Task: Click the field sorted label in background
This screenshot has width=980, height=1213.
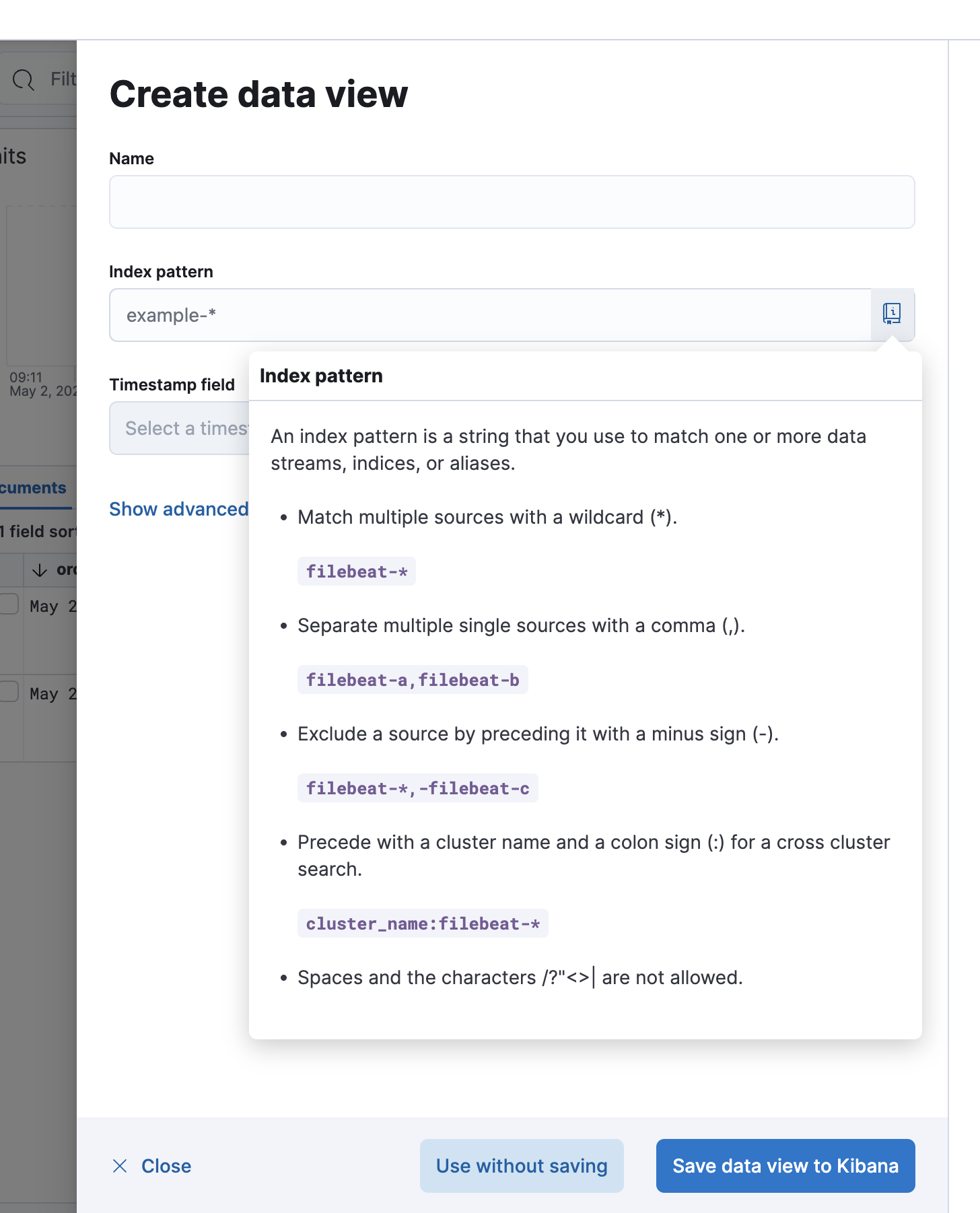Action: click(39, 532)
